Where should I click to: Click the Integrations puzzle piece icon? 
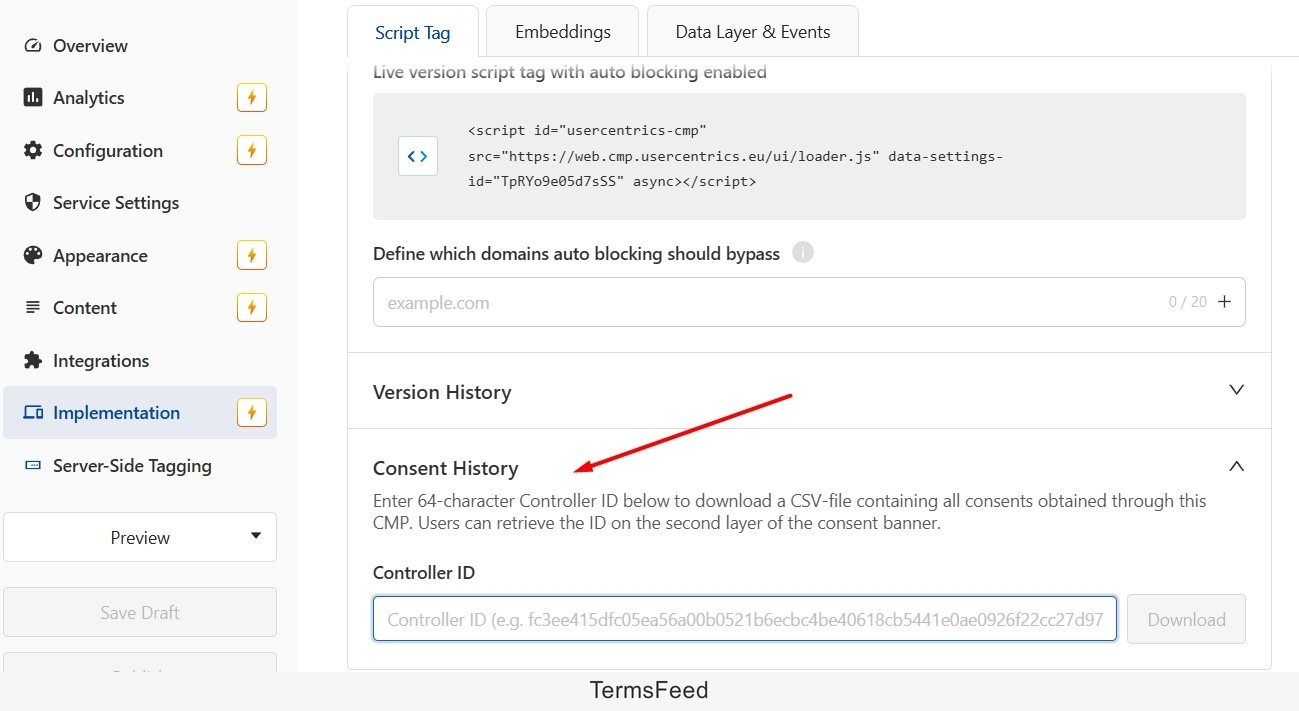point(33,361)
